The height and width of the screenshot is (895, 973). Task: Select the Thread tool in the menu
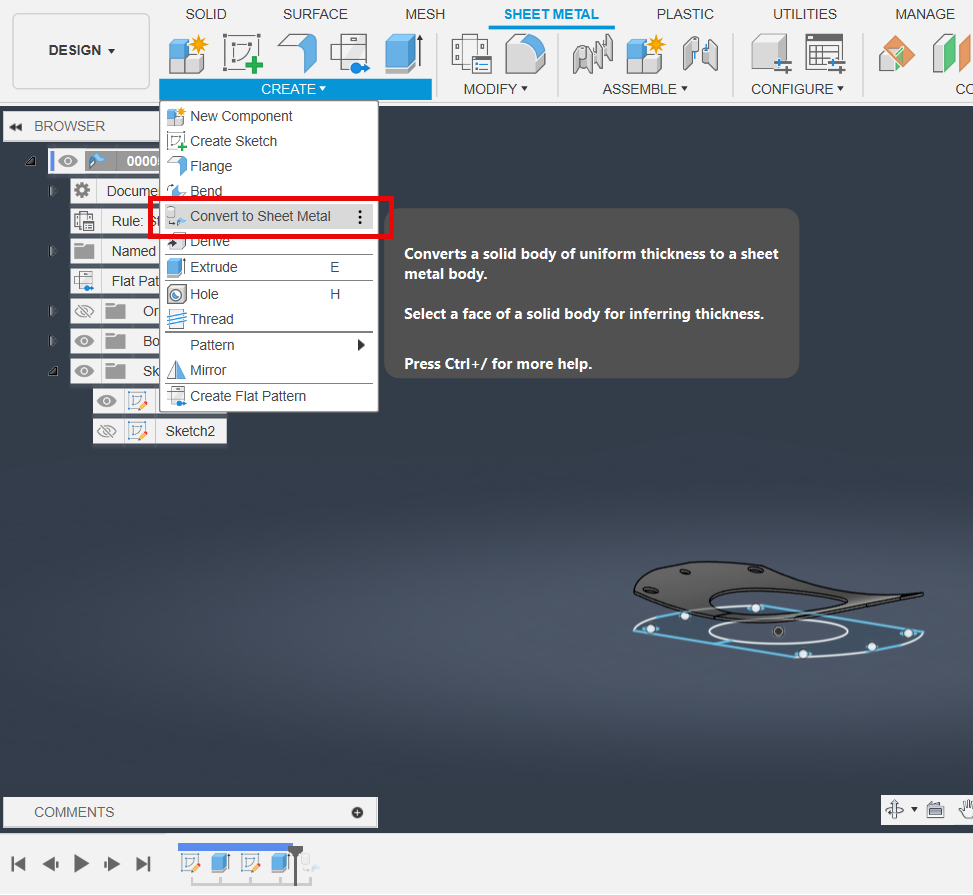coord(212,319)
